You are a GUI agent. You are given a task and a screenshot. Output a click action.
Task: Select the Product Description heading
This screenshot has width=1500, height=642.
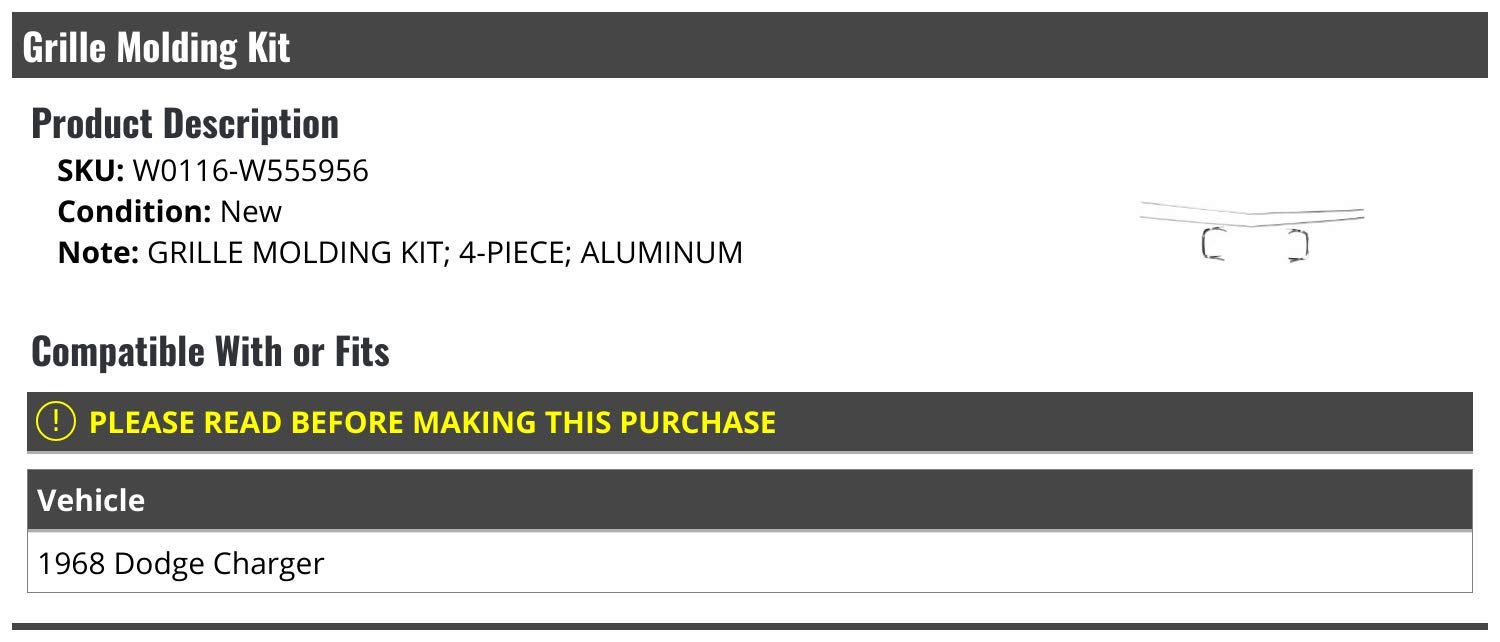185,123
